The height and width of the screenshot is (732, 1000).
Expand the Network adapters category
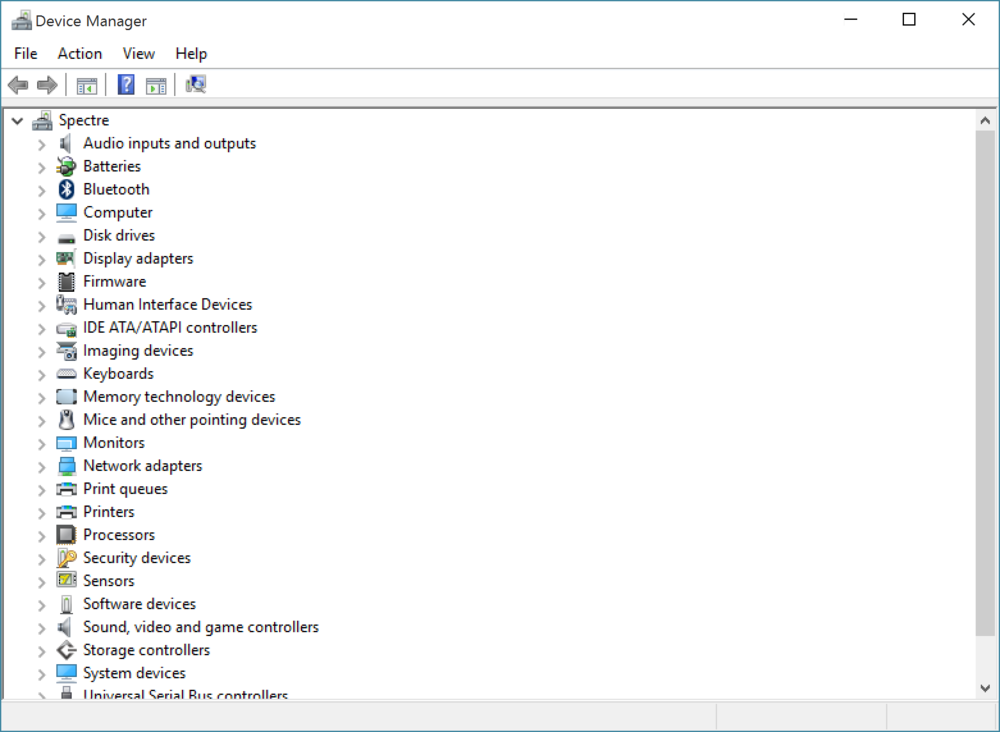[41, 467]
